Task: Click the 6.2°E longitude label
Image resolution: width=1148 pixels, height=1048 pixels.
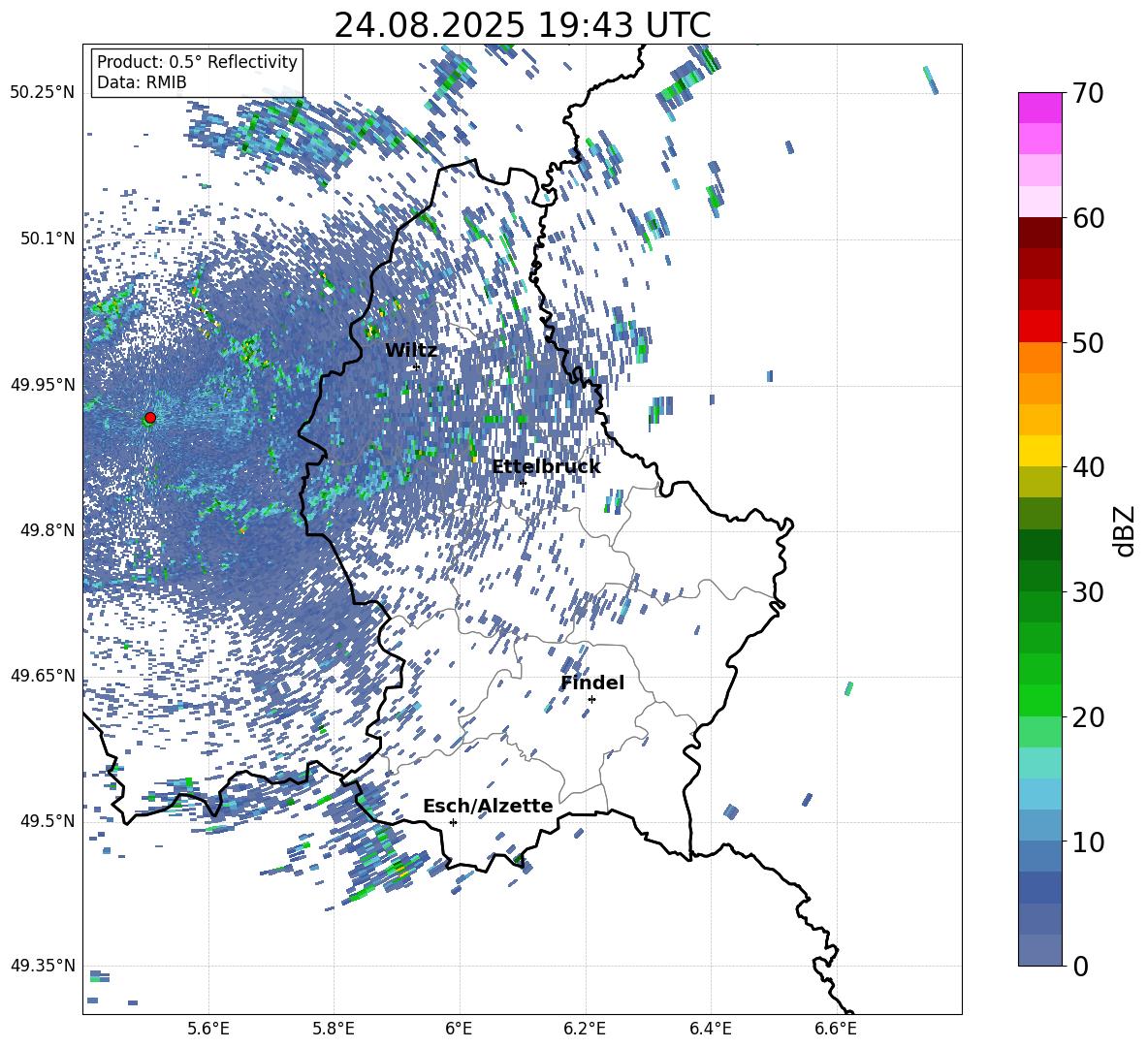Action: [585, 1029]
